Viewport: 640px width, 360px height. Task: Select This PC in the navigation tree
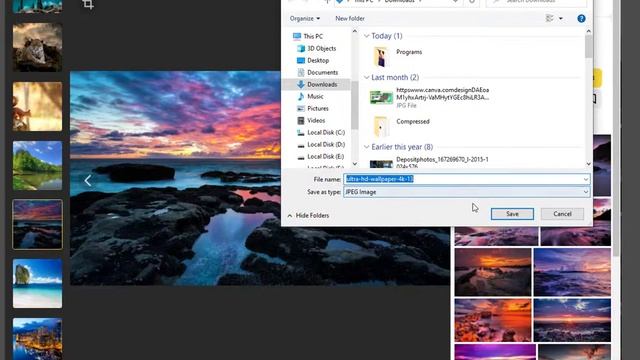pos(313,36)
